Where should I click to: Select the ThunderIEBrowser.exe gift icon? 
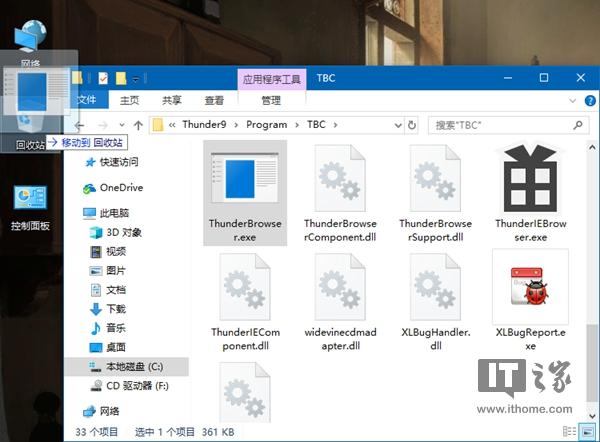530,178
